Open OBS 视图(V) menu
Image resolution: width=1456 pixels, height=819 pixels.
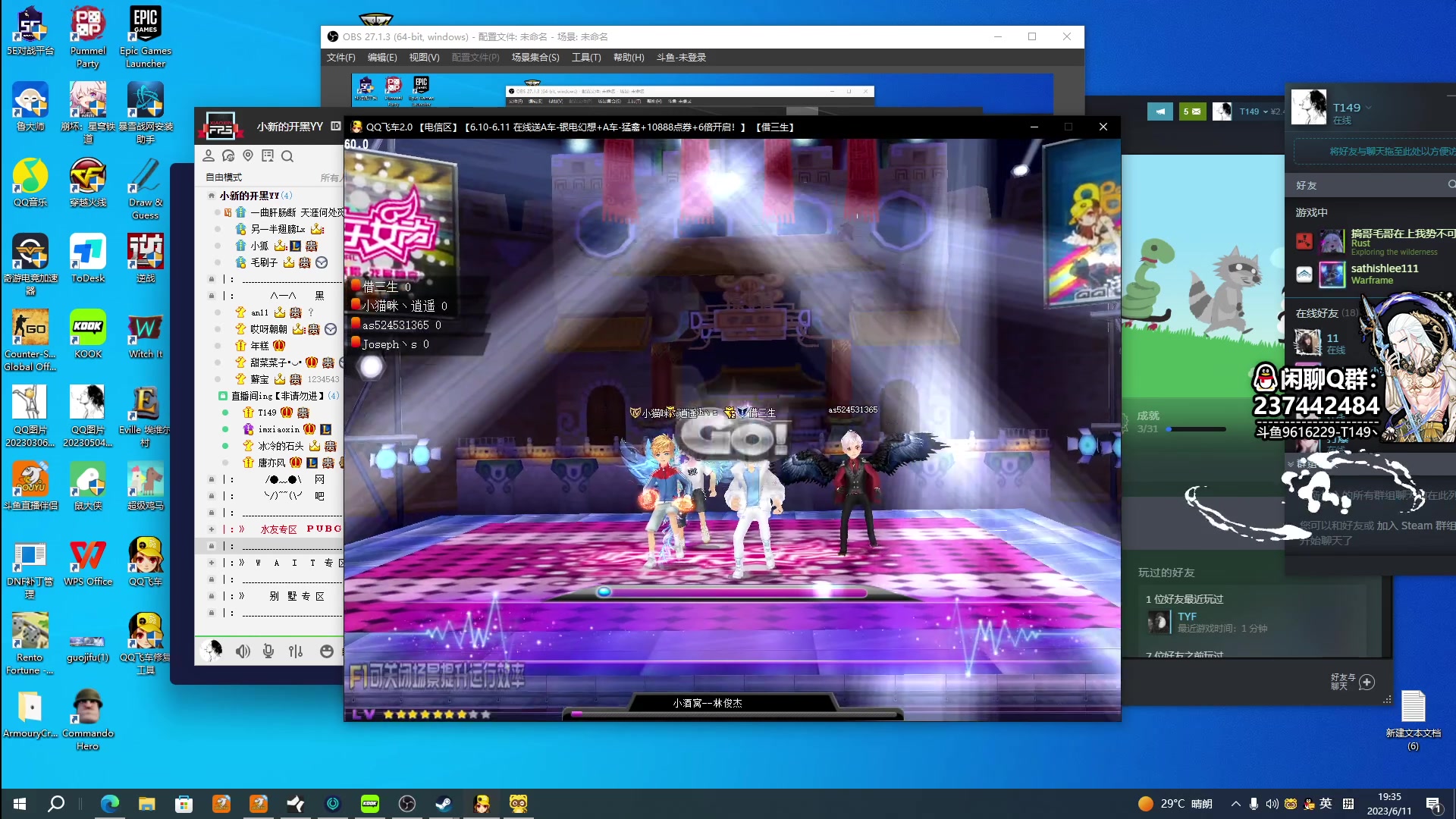coord(424,58)
